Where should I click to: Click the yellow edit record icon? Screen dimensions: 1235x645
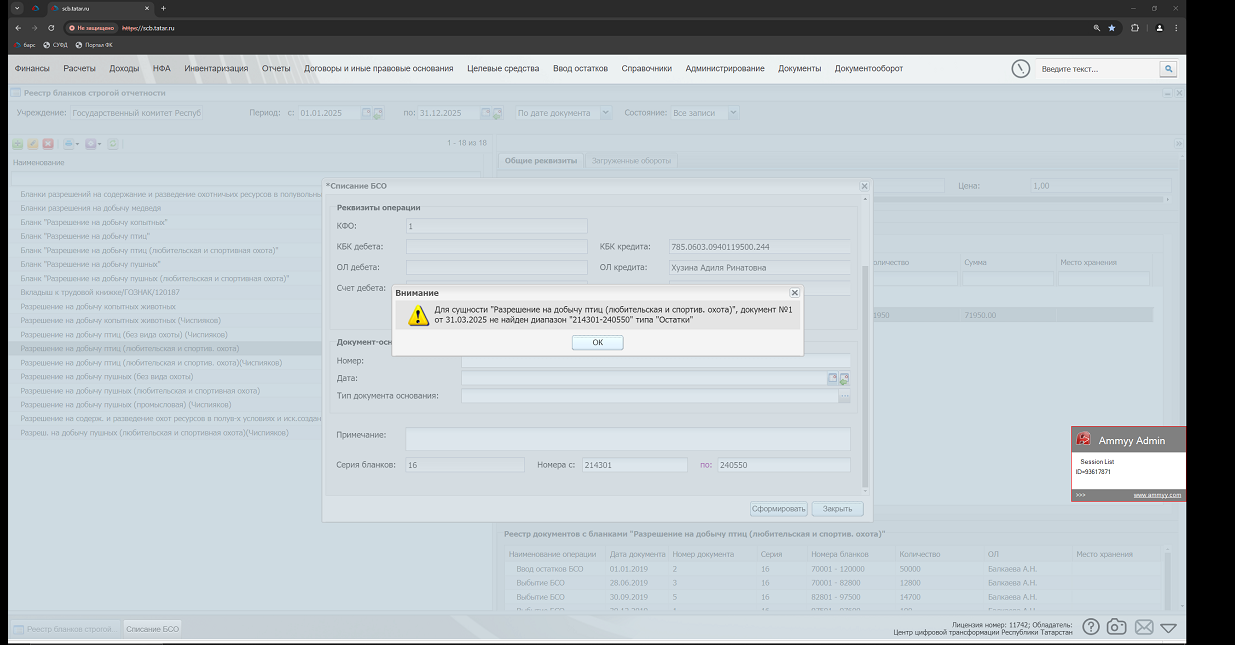33,144
